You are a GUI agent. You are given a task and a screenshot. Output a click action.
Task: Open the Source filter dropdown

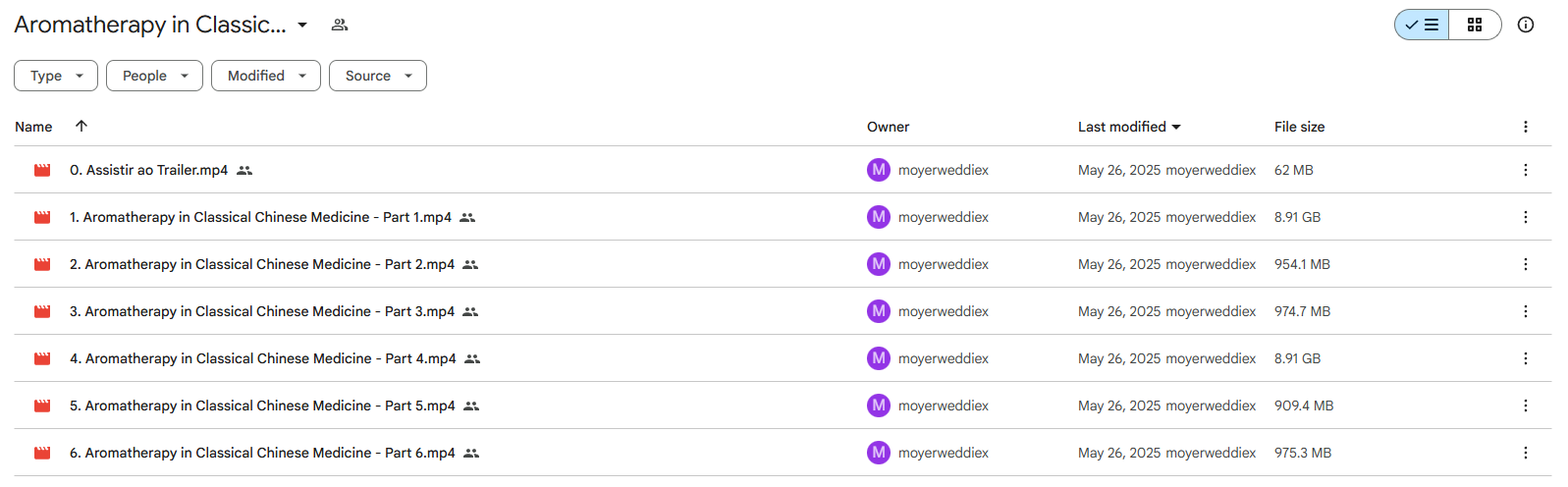coord(378,76)
